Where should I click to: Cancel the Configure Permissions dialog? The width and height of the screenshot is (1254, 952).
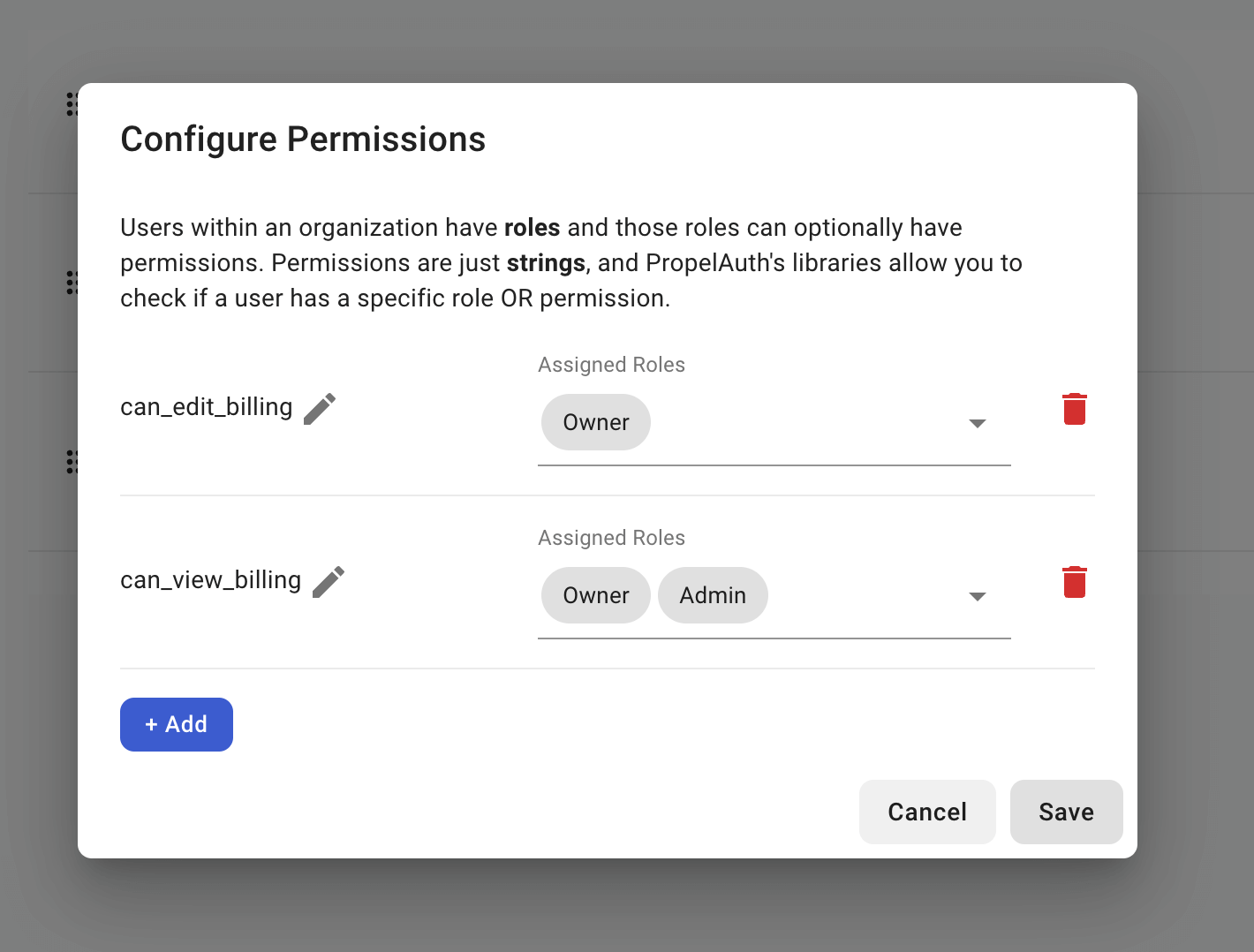click(x=927, y=812)
